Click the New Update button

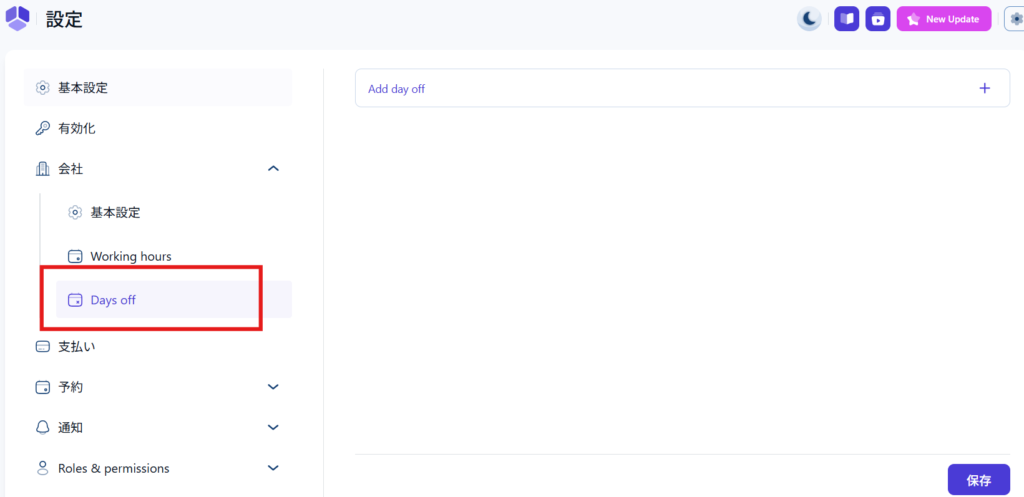coord(943,19)
